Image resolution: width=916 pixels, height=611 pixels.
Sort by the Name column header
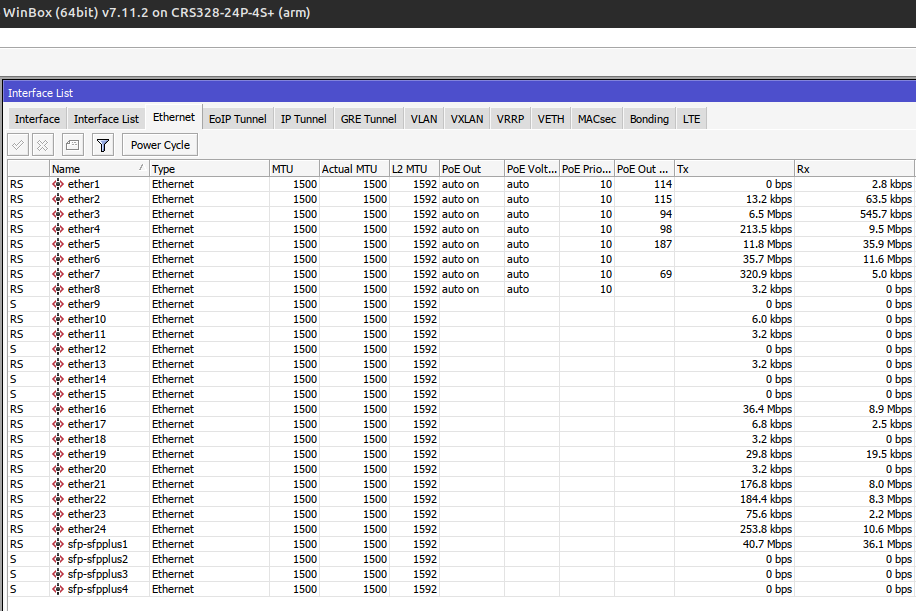[99, 169]
